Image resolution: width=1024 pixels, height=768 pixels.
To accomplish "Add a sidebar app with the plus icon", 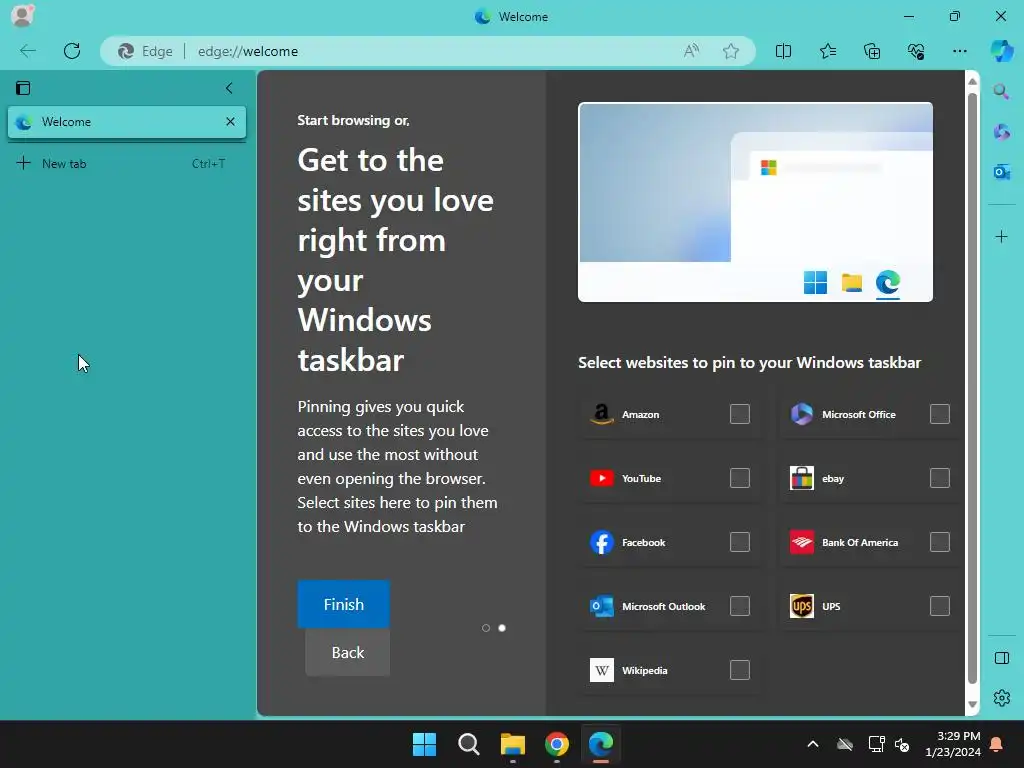I will pyautogui.click(x=1001, y=236).
